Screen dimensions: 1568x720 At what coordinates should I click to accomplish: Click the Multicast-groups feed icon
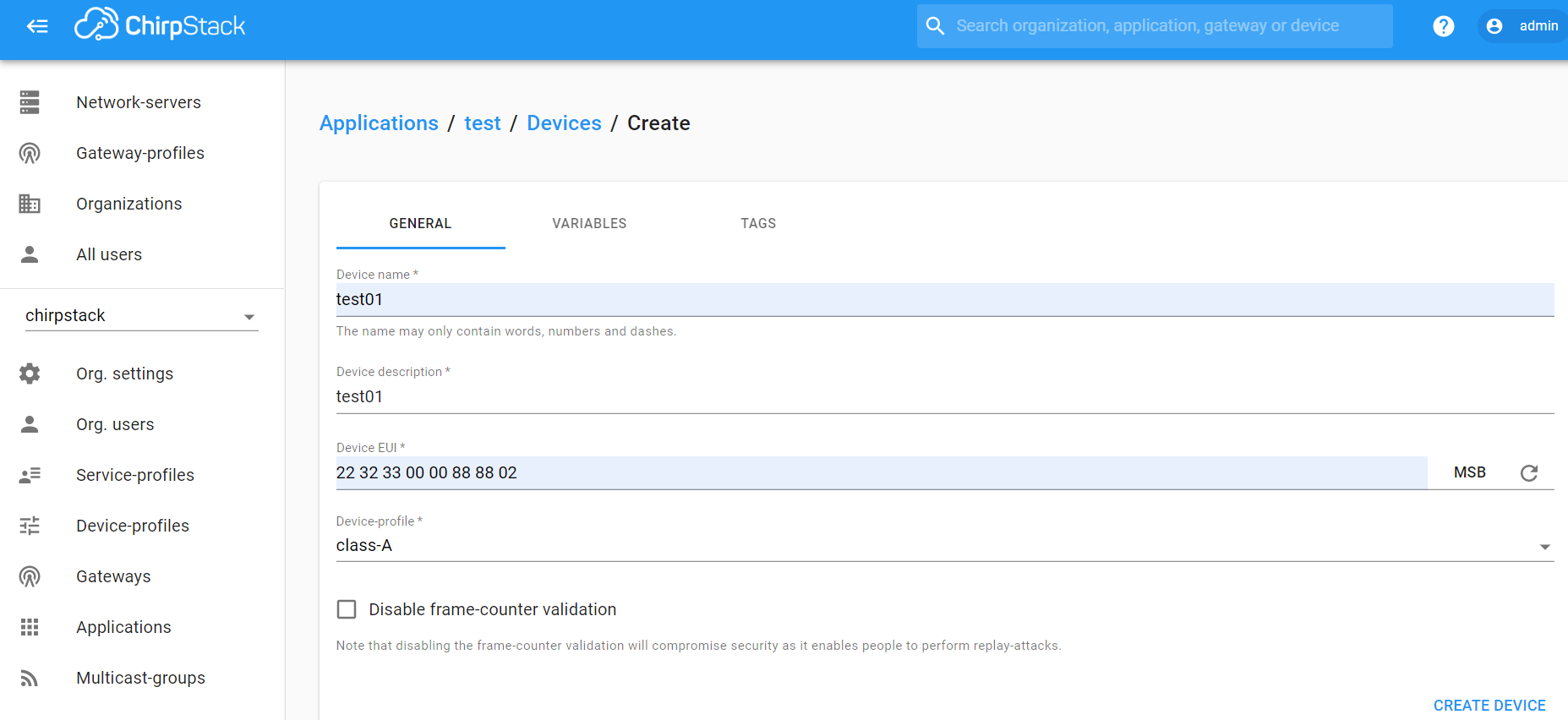tap(30, 678)
